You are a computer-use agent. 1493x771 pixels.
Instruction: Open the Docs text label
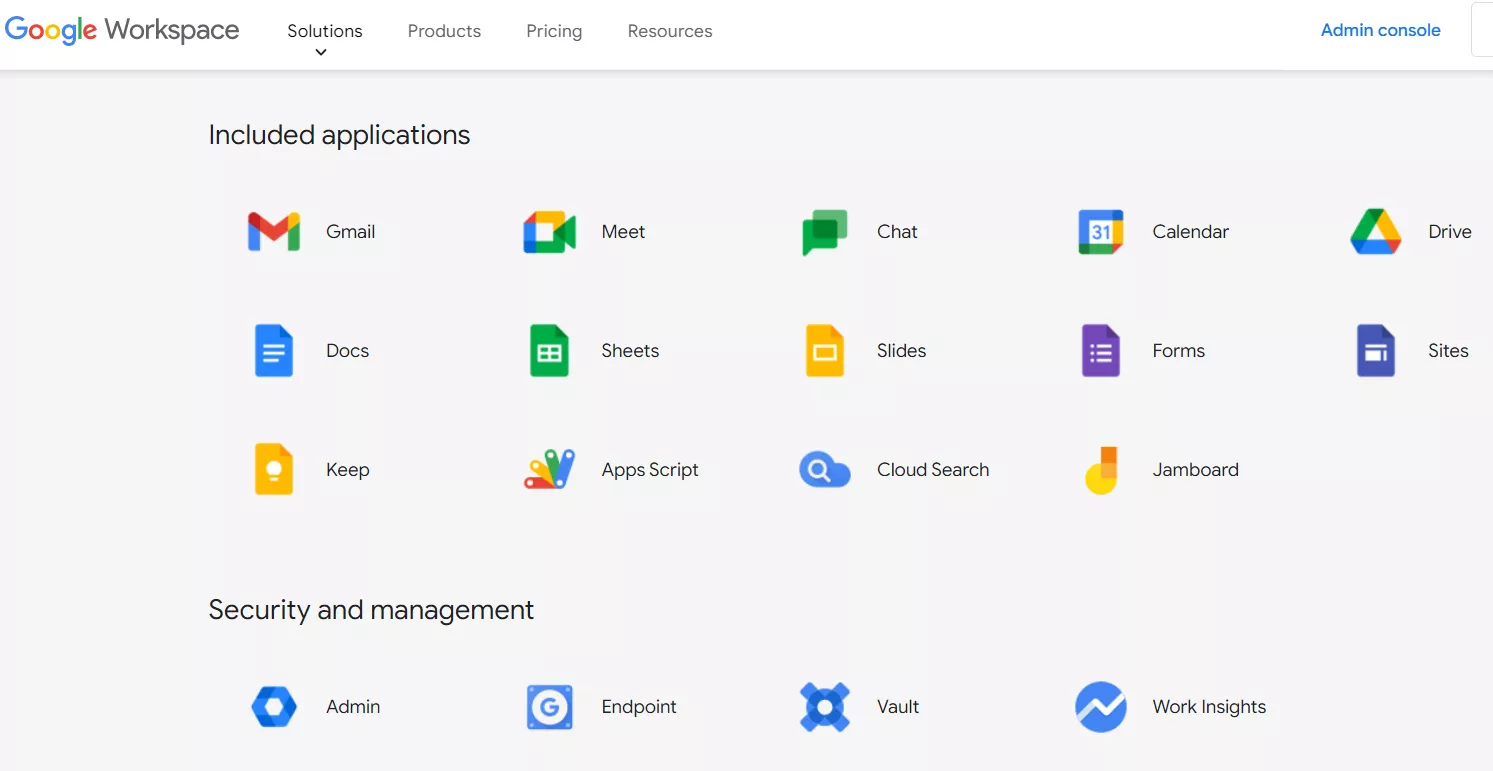[347, 351]
